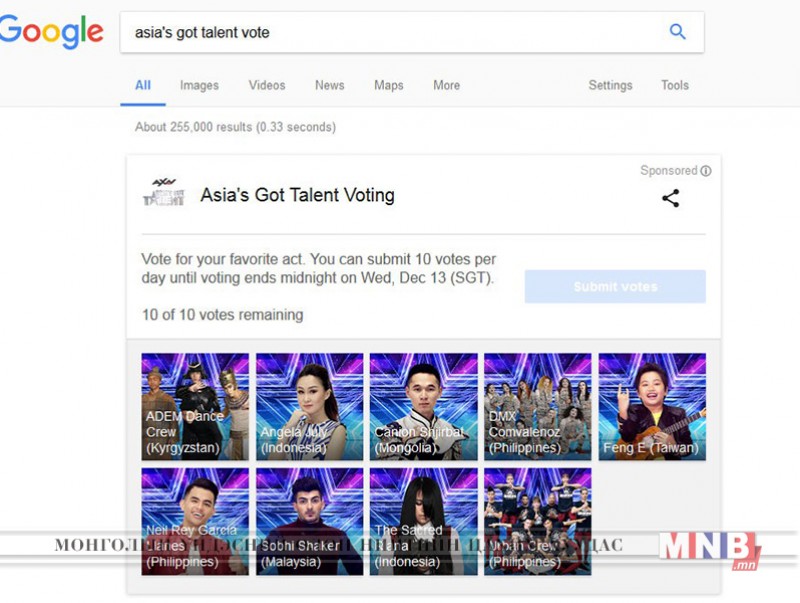Click the AXN Asia's Got Talent logo
The height and width of the screenshot is (603, 800).
pyautogui.click(x=164, y=192)
